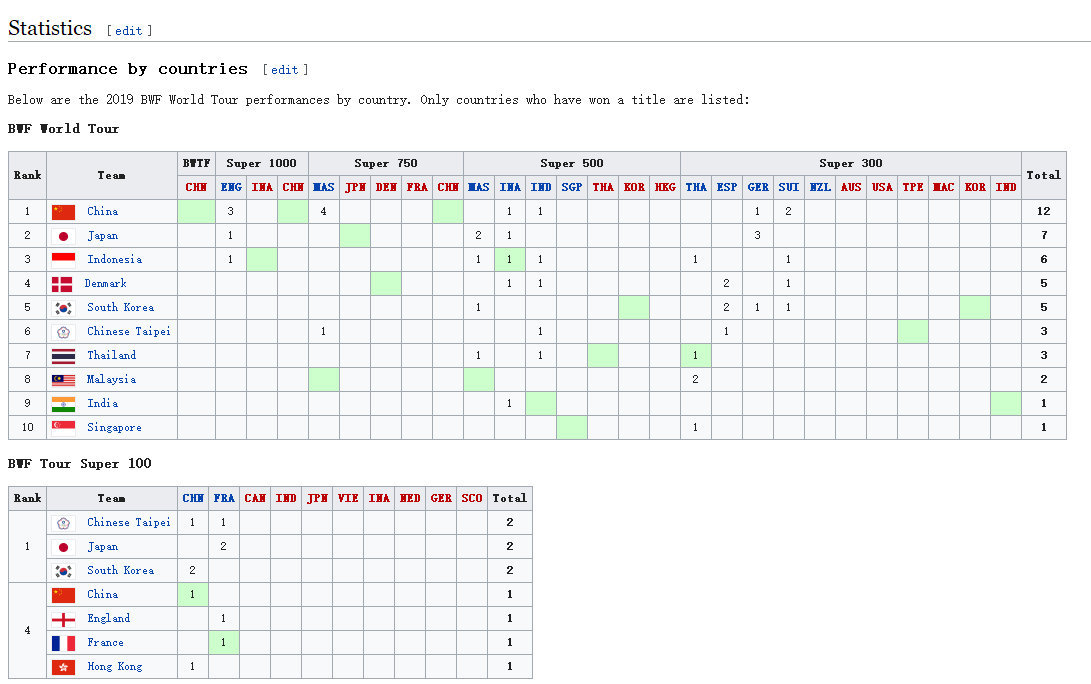Click the Hong Kong flag icon

(63, 667)
